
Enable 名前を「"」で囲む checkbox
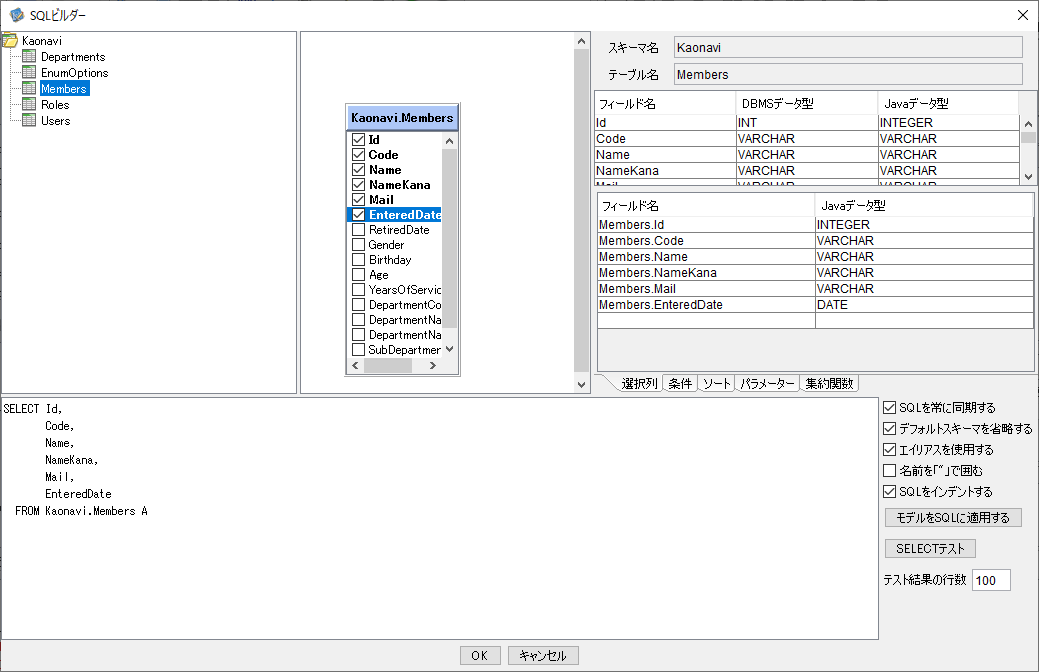890,471
